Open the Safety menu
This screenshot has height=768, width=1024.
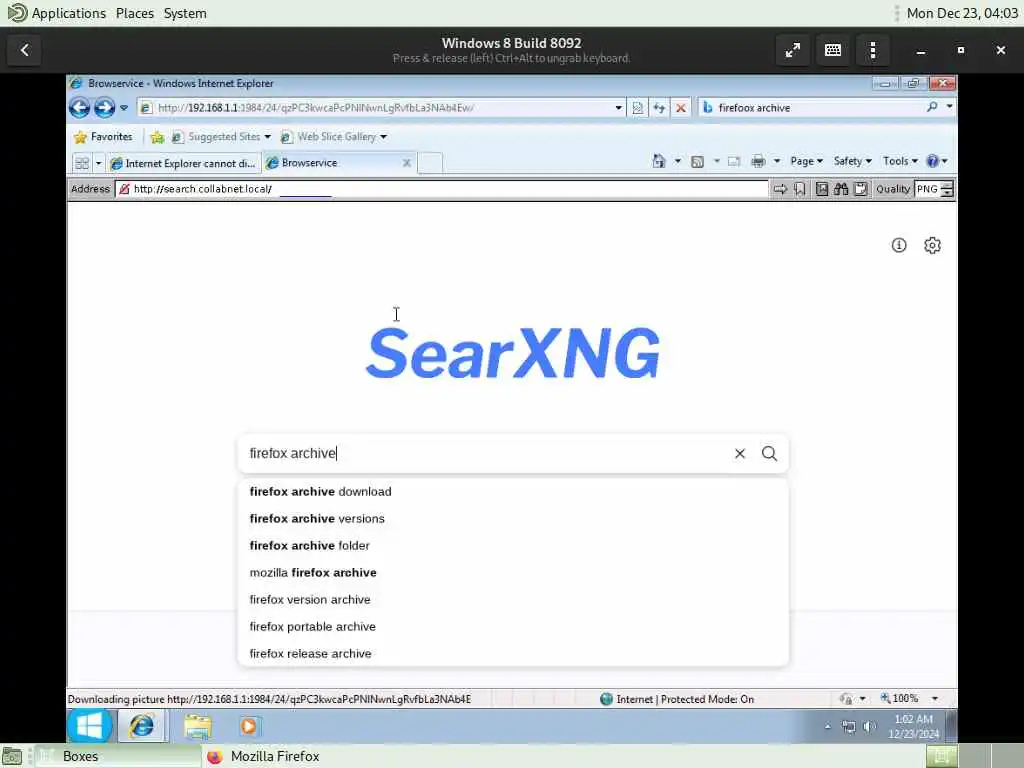852,161
